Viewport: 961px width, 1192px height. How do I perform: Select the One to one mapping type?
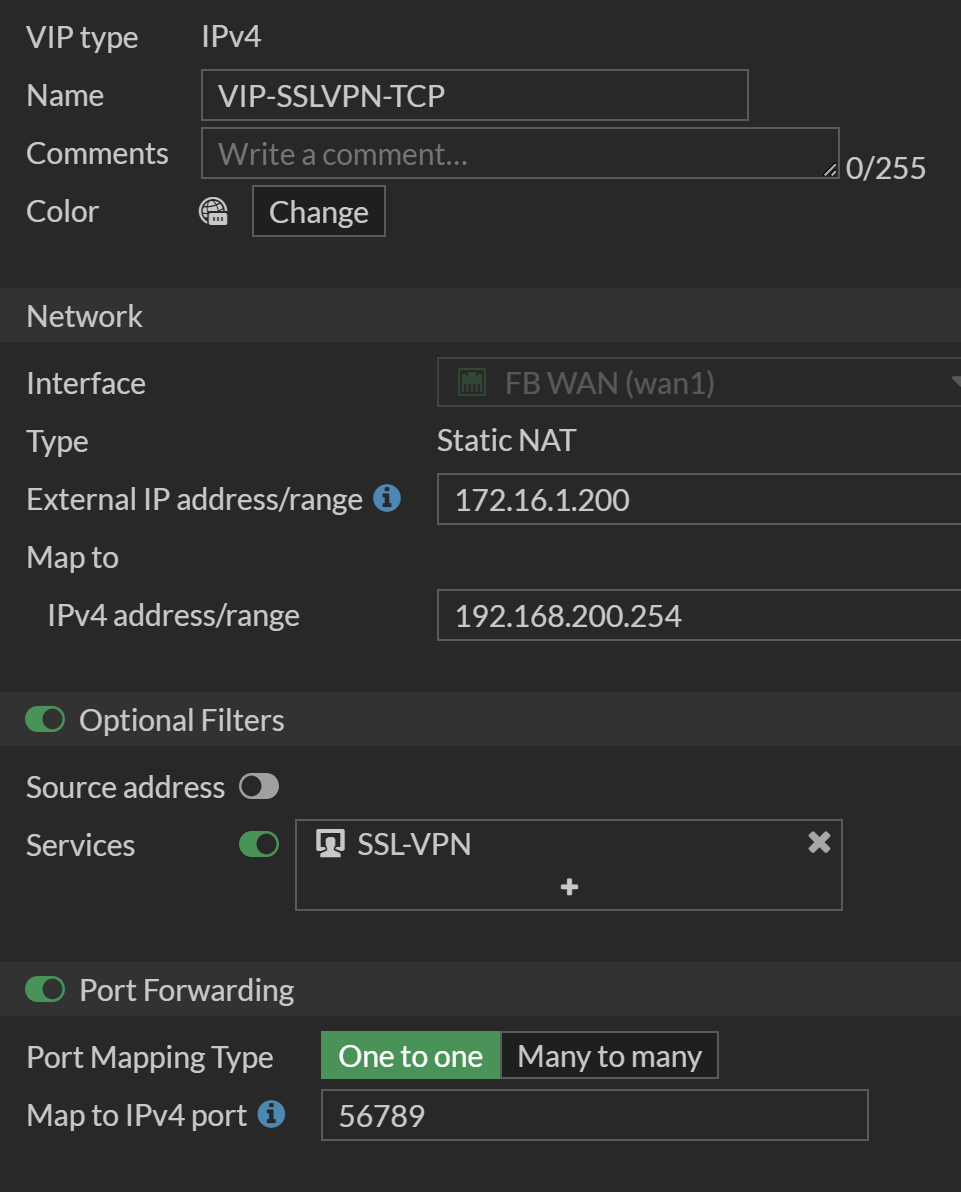[x=410, y=1056]
